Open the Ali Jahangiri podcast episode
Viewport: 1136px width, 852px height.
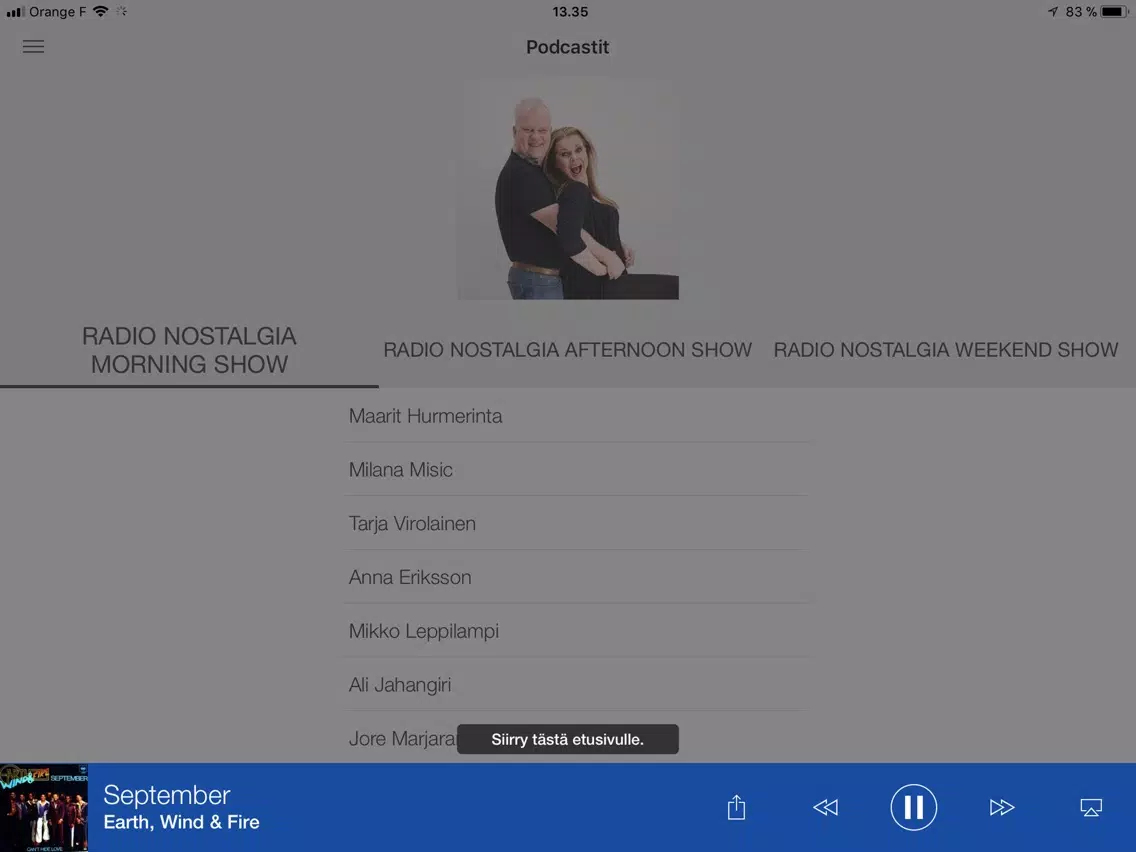[577, 685]
